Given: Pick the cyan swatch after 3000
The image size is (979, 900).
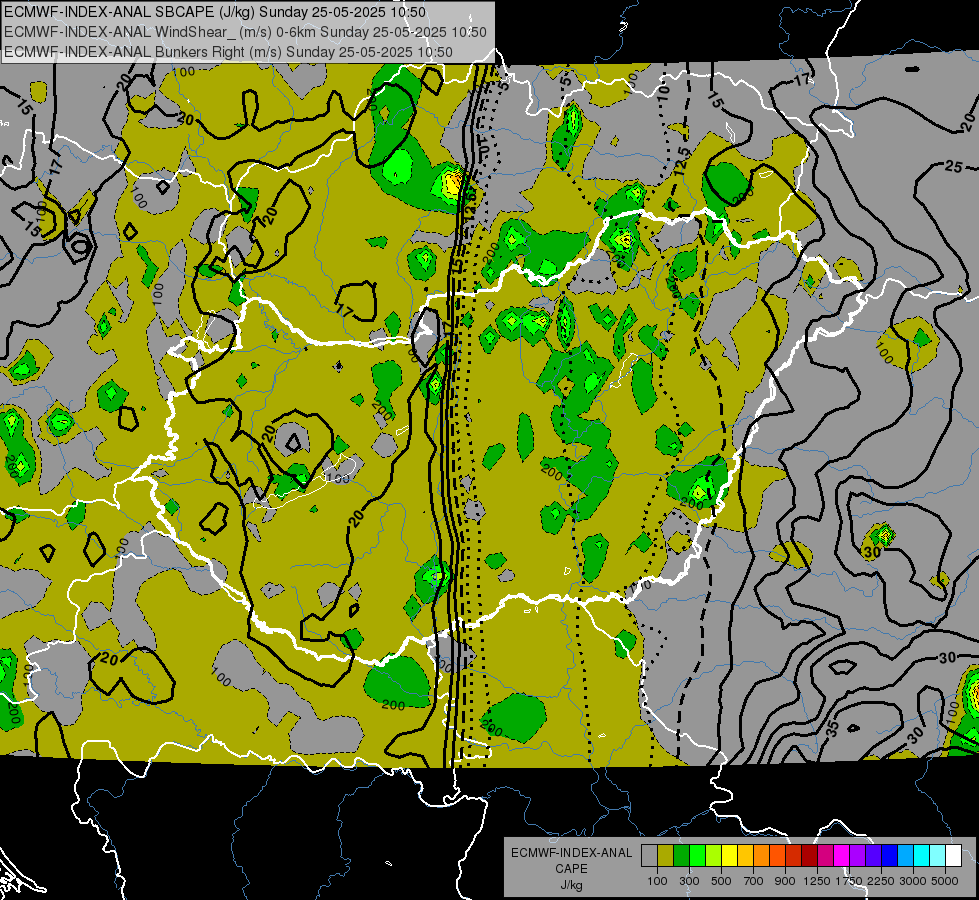Looking at the screenshot, I should [x=922, y=856].
